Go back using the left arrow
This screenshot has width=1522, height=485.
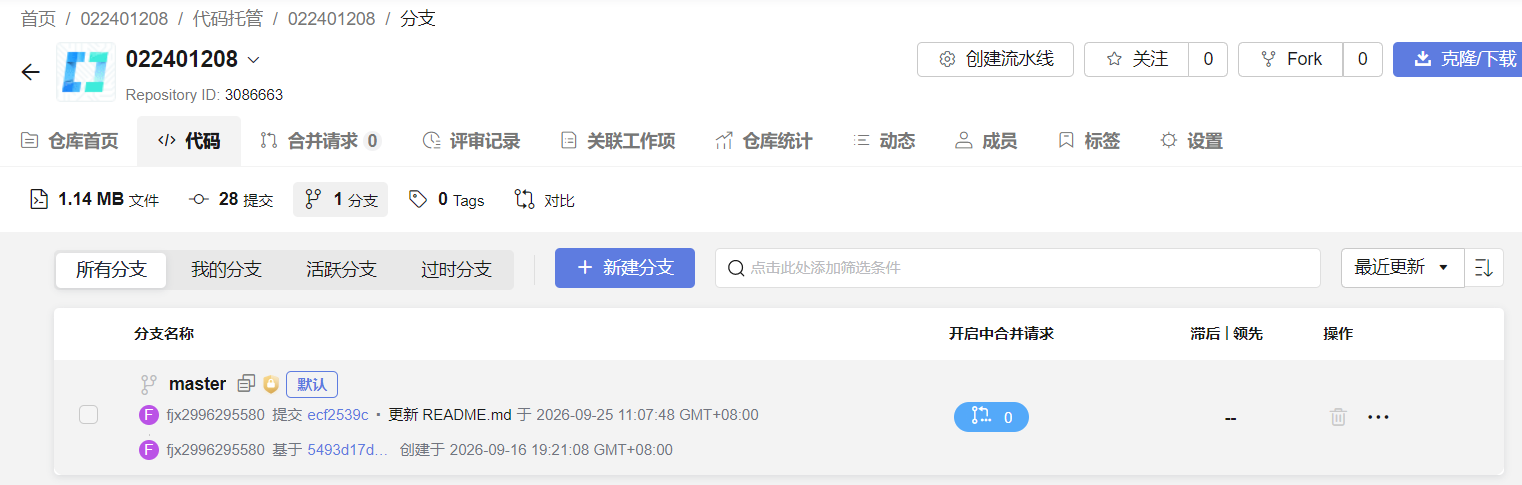coord(31,72)
